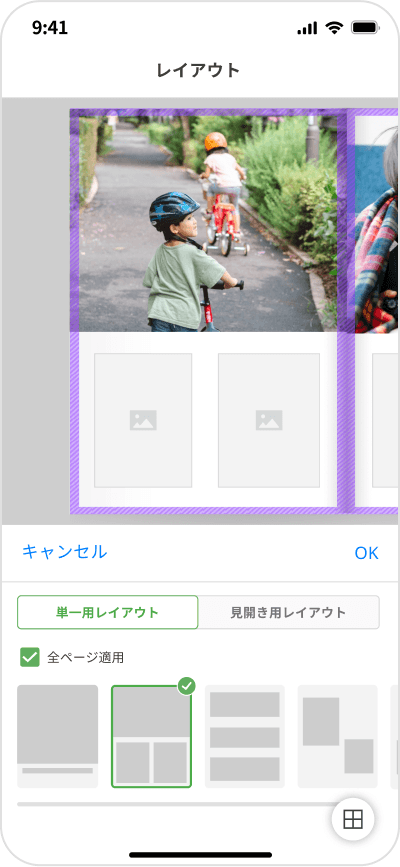400x867 pixels.
Task: Tap the 全ページ適用 label text
Action: (x=85, y=658)
